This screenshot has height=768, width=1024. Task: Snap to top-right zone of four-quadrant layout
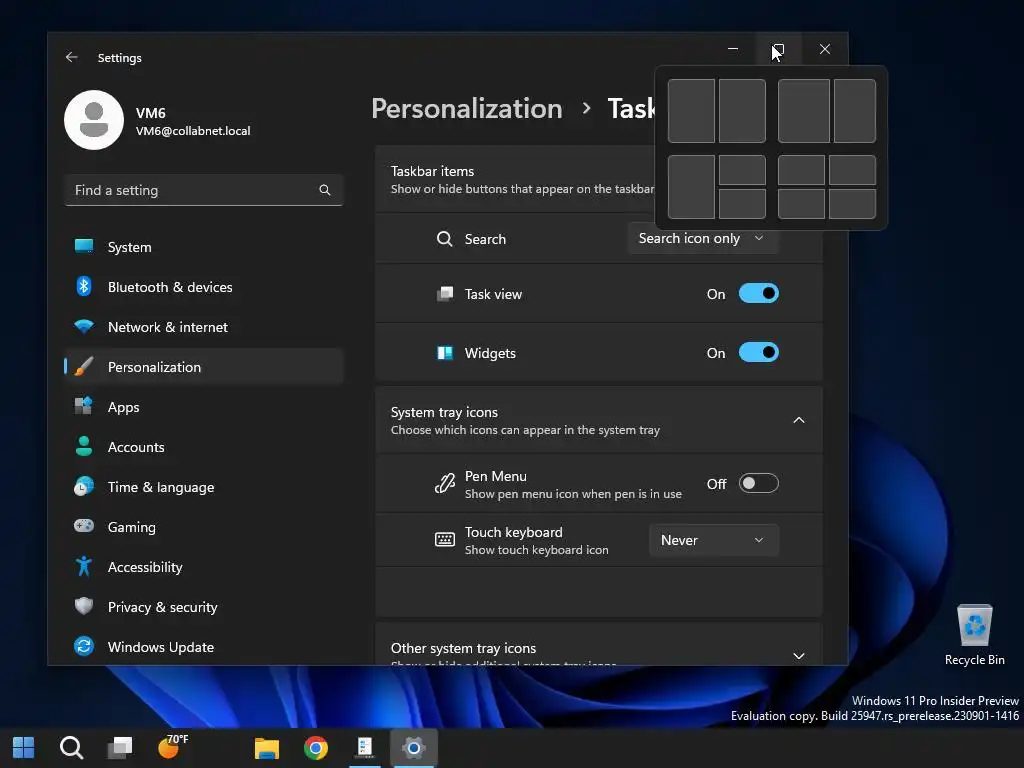pyautogui.click(x=852, y=170)
